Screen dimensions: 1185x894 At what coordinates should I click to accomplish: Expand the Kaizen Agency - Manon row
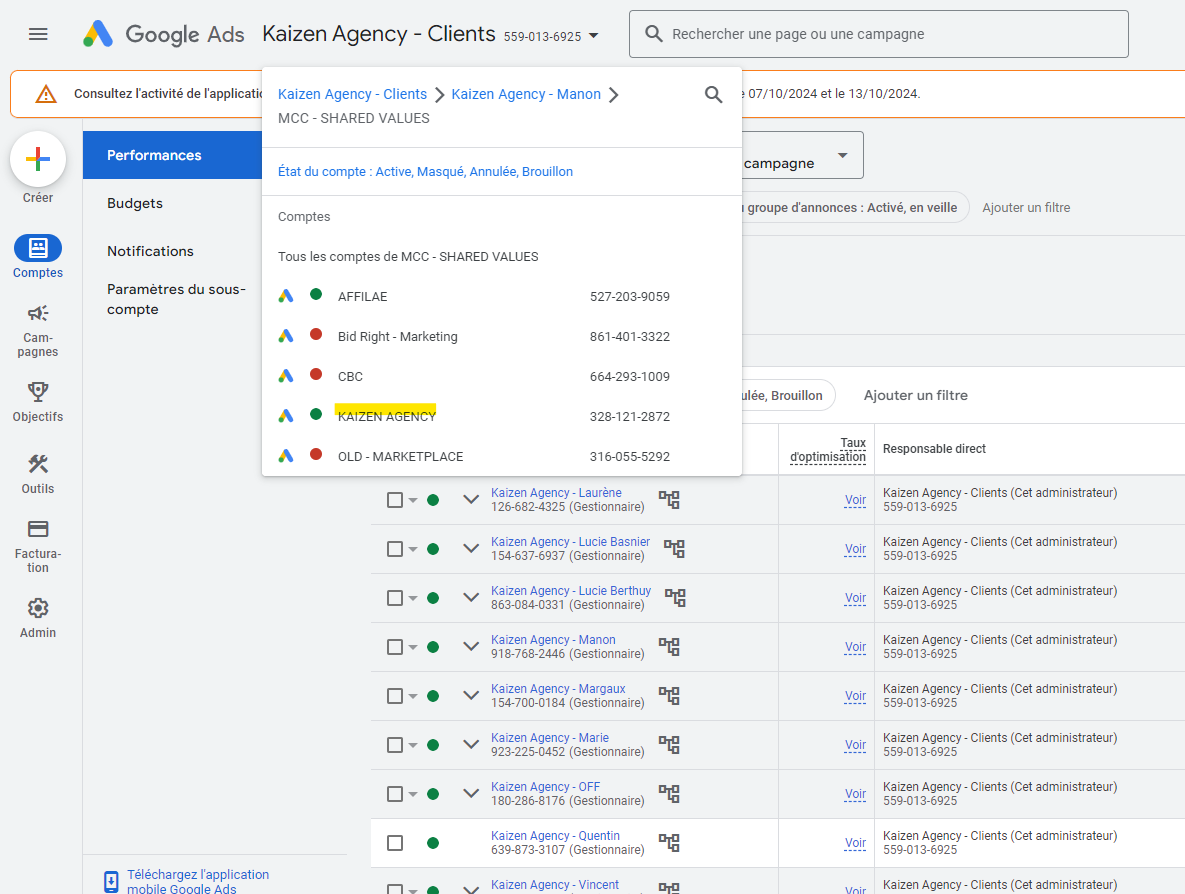471,647
